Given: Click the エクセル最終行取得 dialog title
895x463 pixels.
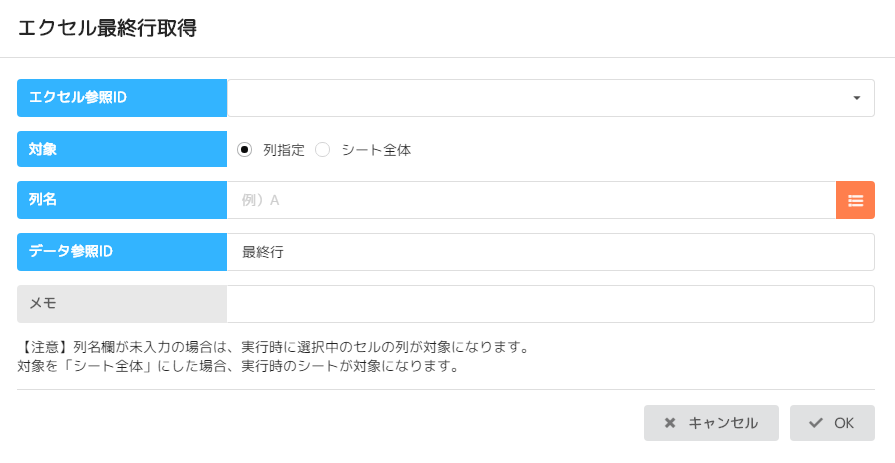Looking at the screenshot, I should click(107, 28).
